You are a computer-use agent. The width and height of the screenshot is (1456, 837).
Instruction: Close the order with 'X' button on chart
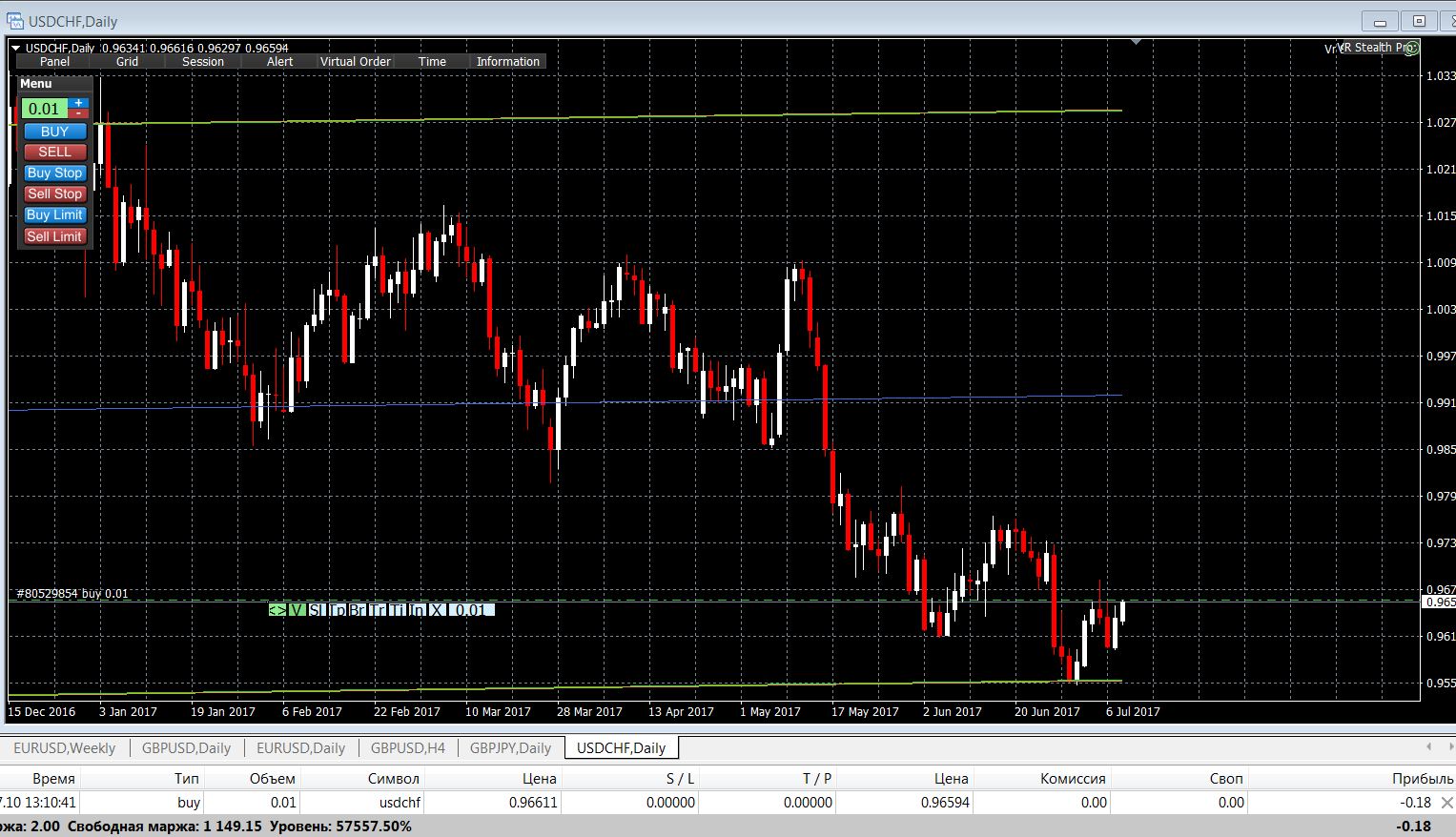(x=437, y=610)
